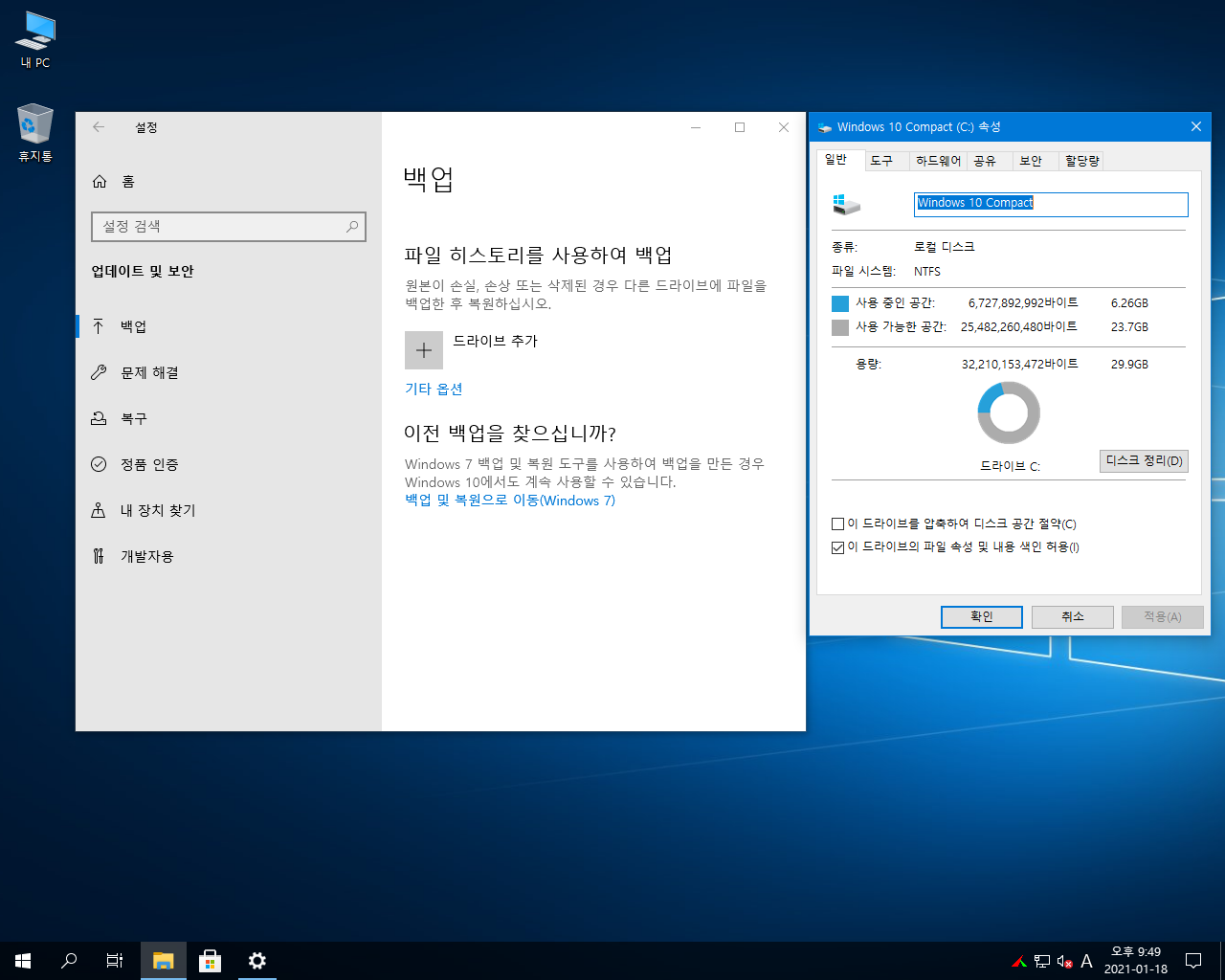This screenshot has width=1225, height=980.
Task: Select the 휴지통 recycle bin icon
Action: point(35,133)
